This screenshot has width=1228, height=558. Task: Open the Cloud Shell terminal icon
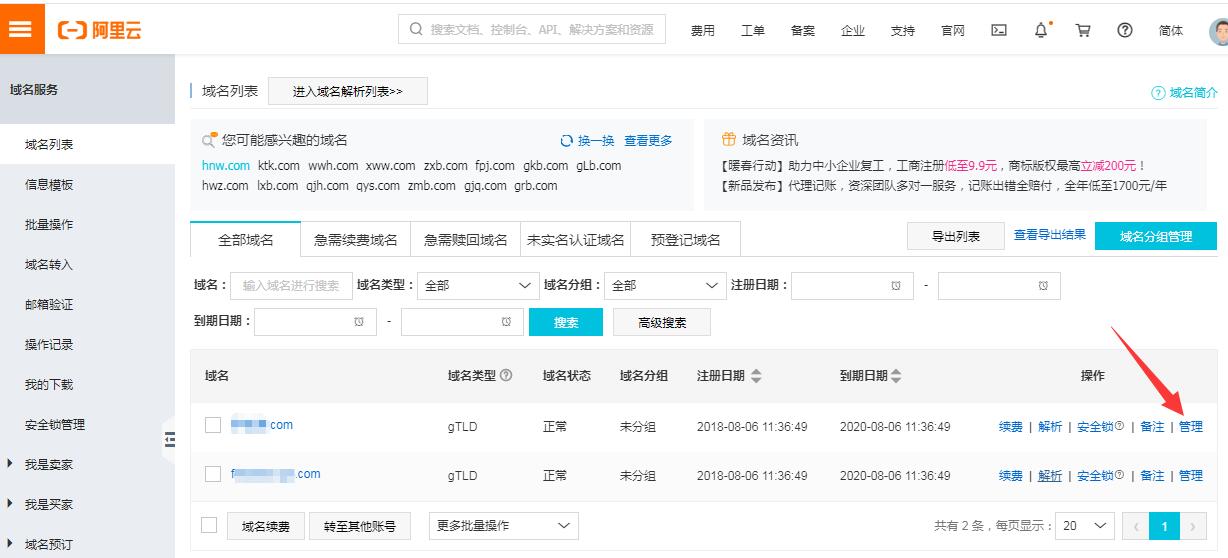(999, 30)
